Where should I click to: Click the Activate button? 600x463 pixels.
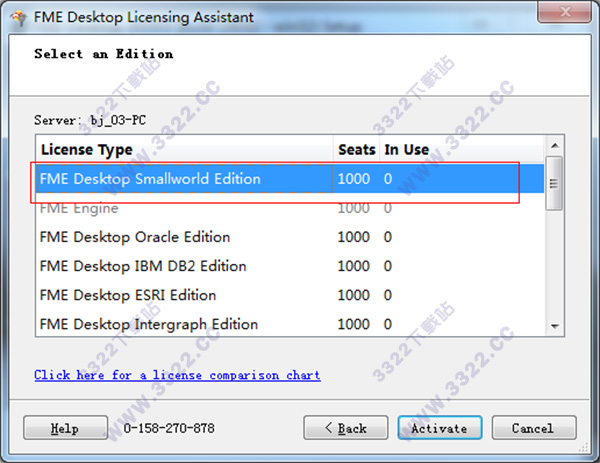pyautogui.click(x=440, y=427)
